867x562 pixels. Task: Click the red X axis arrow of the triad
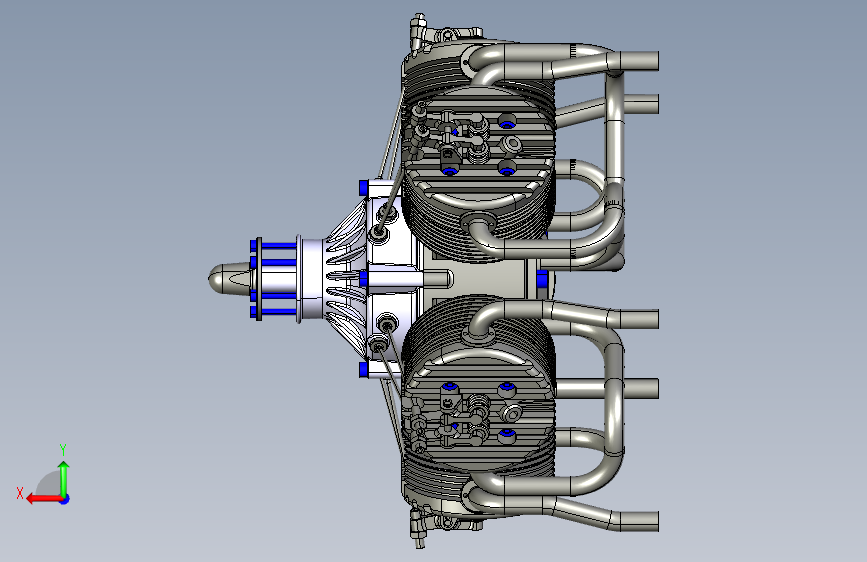click(x=44, y=499)
